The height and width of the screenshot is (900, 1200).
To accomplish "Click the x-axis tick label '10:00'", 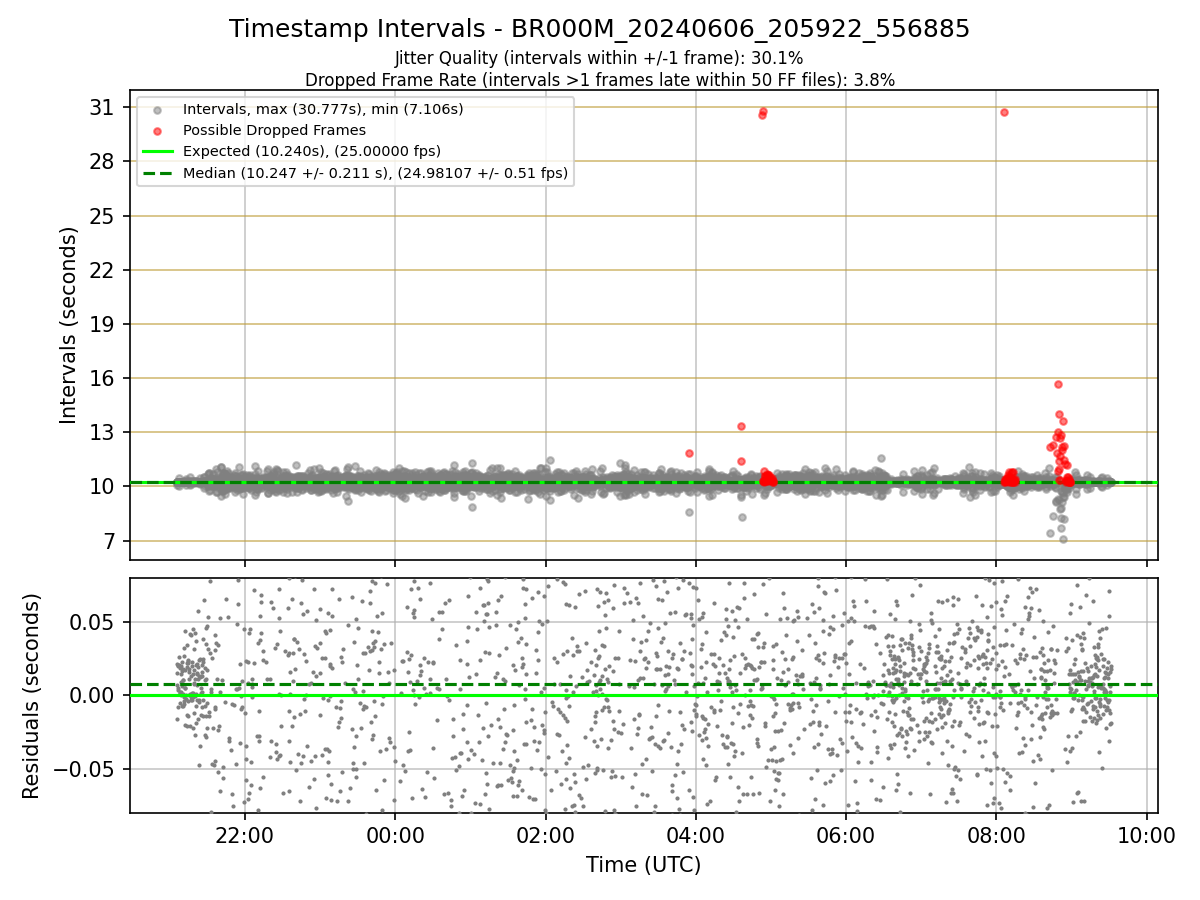I will tap(1146, 836).
